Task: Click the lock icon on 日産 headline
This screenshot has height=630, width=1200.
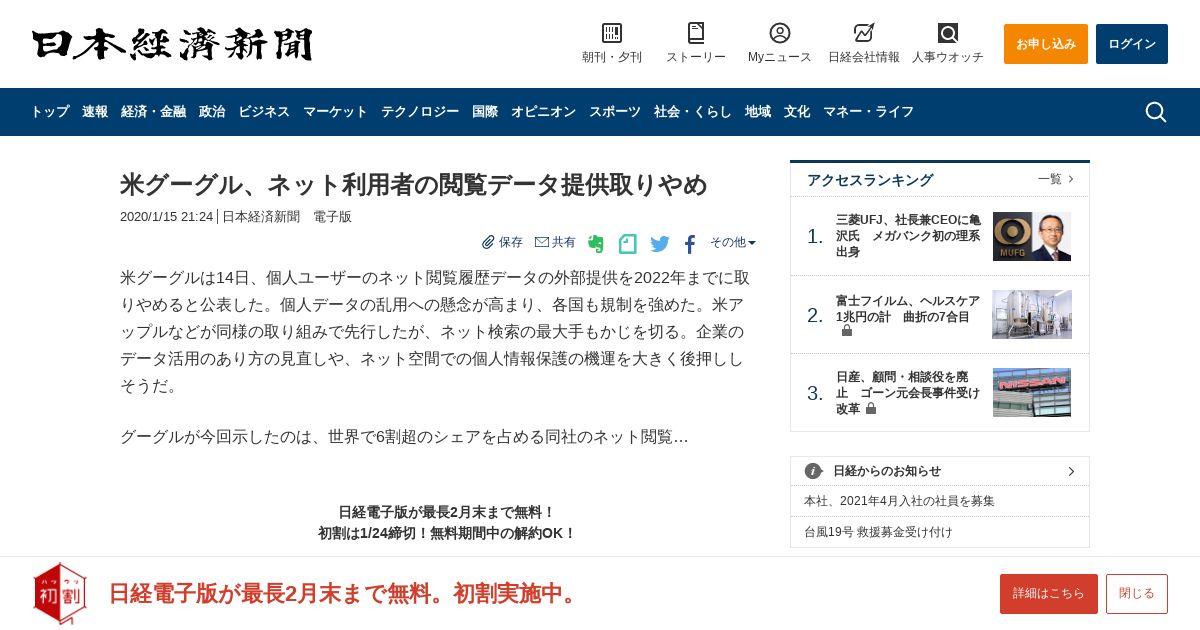Action: pos(871,409)
